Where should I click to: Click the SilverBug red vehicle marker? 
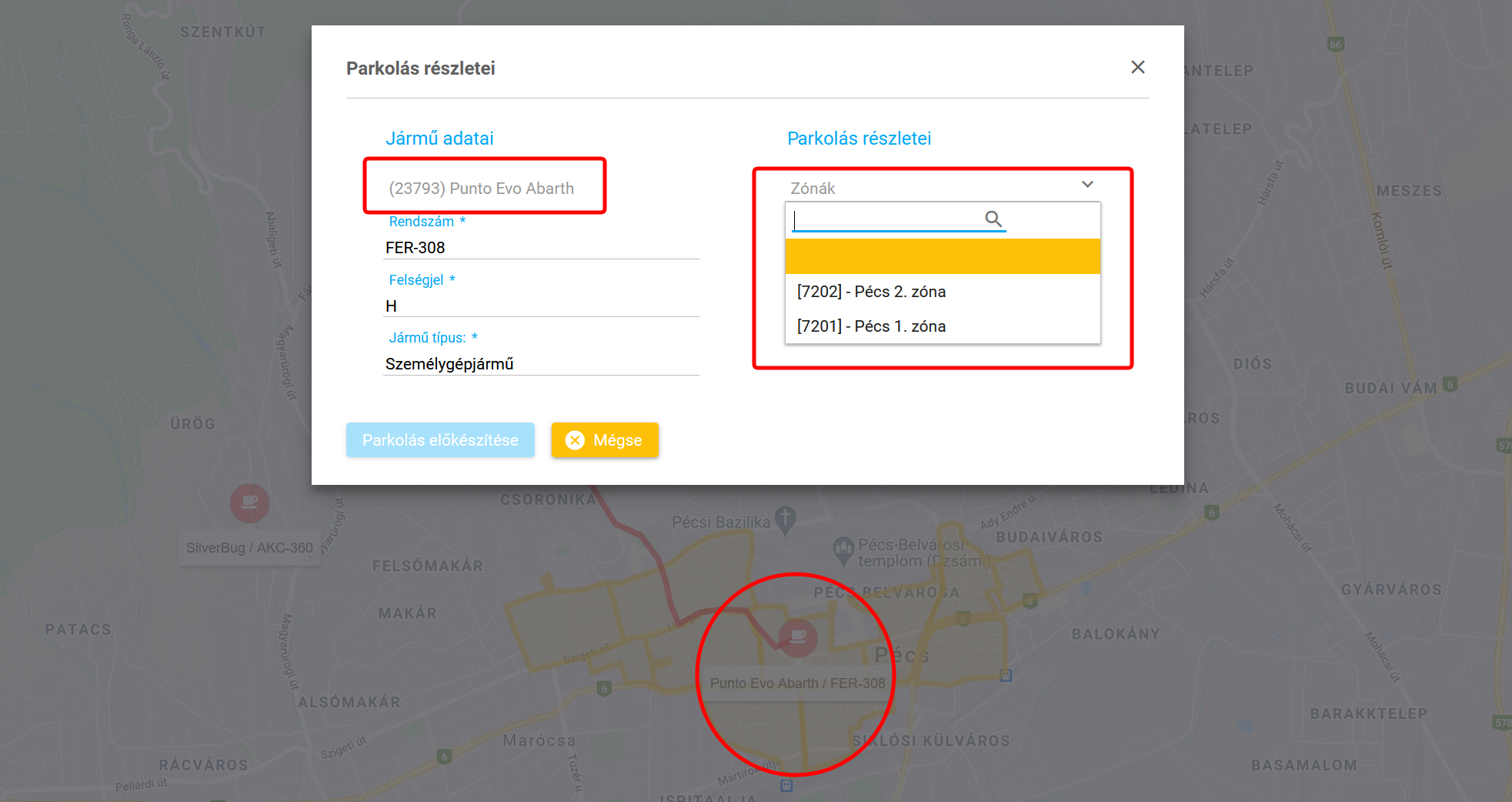(x=249, y=503)
